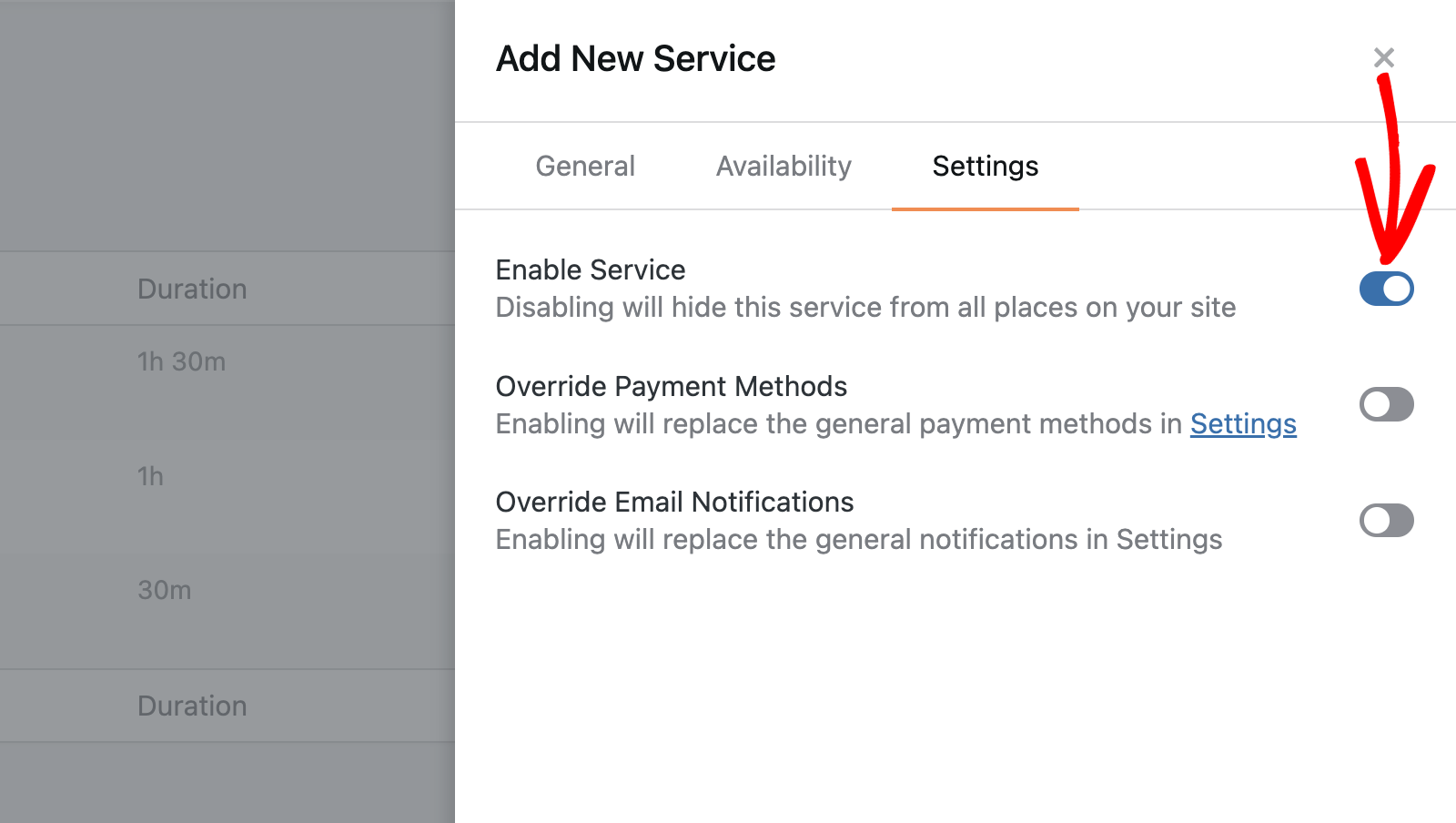The height and width of the screenshot is (823, 1456).
Task: Select the 30m duration row
Action: click(164, 590)
